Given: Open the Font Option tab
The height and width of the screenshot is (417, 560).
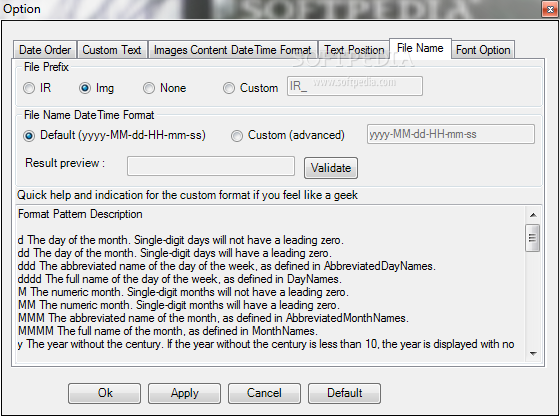Looking at the screenshot, I should coord(483,50).
